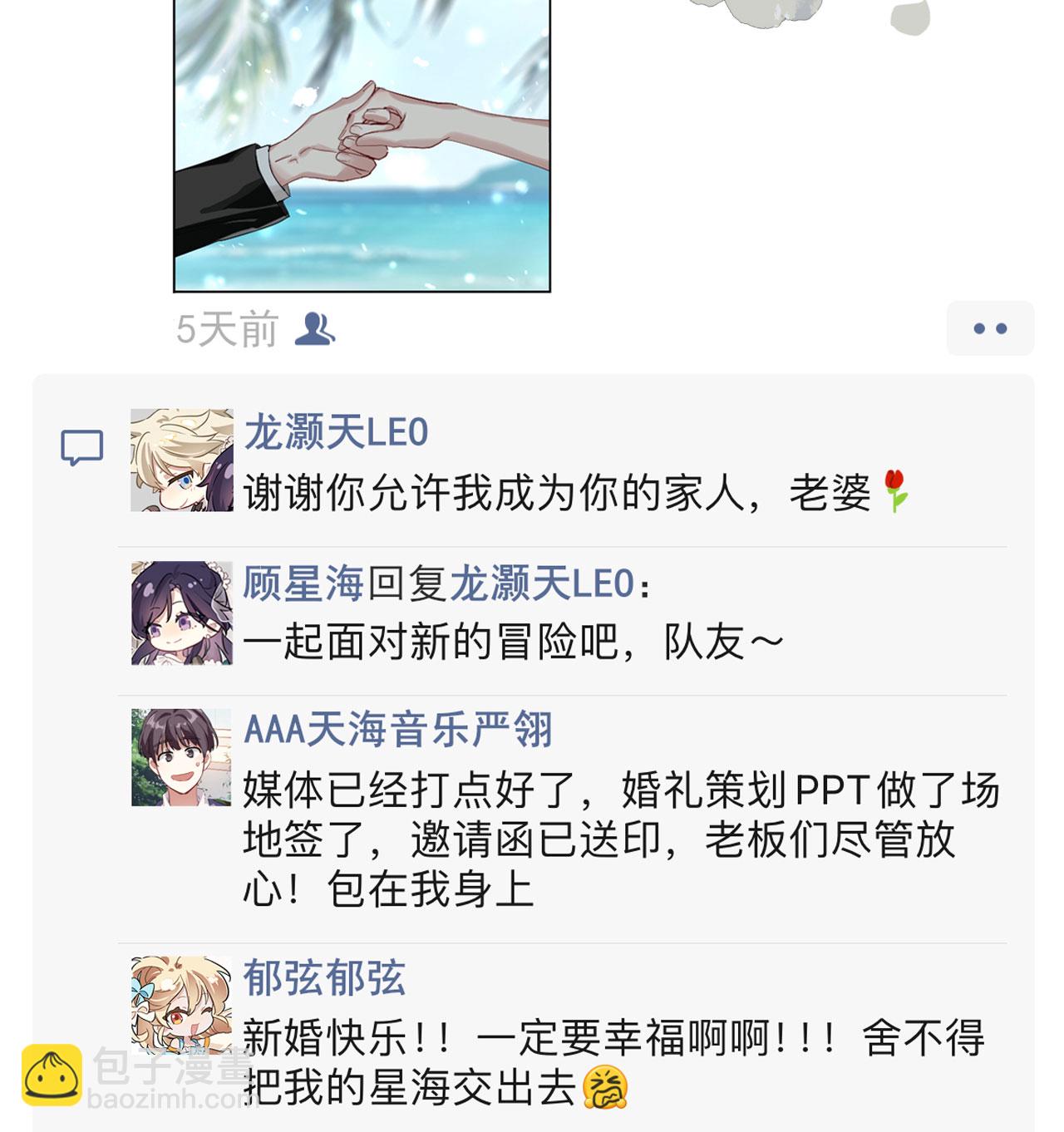Select the comment about wedding planning PPT
The width and height of the screenshot is (1064, 1132).
pos(622,839)
